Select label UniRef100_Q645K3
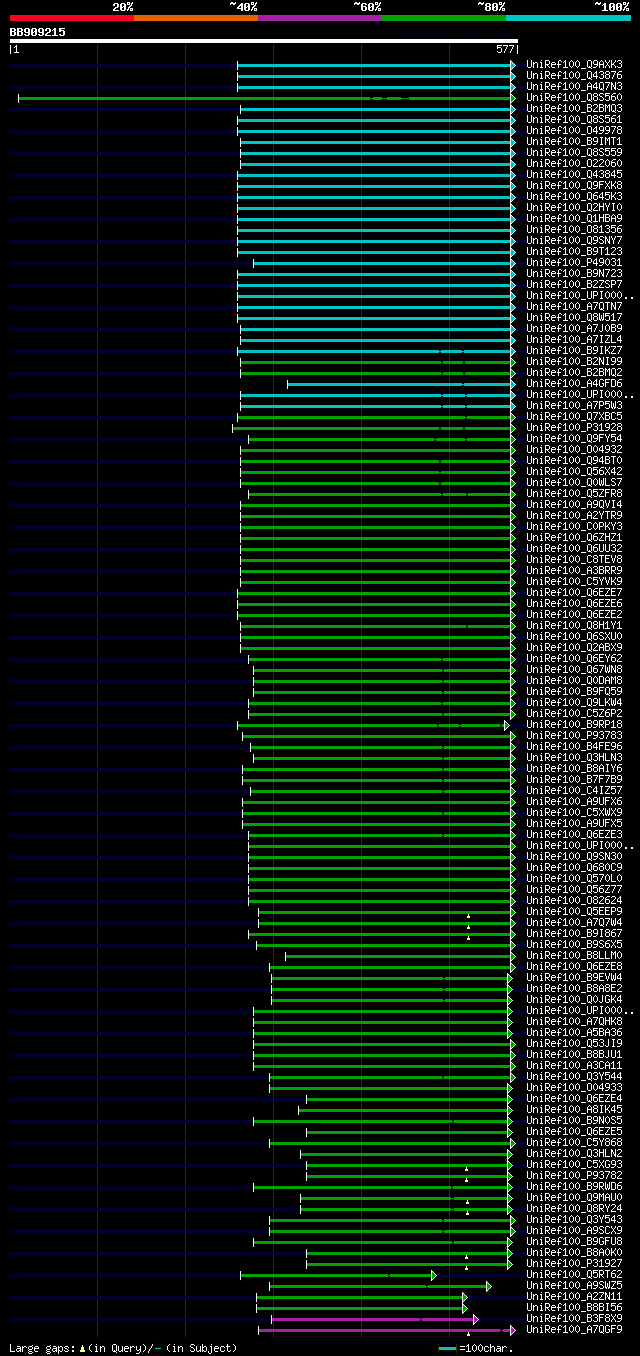Viewport: 640px width, 1356px height. (x=574, y=197)
